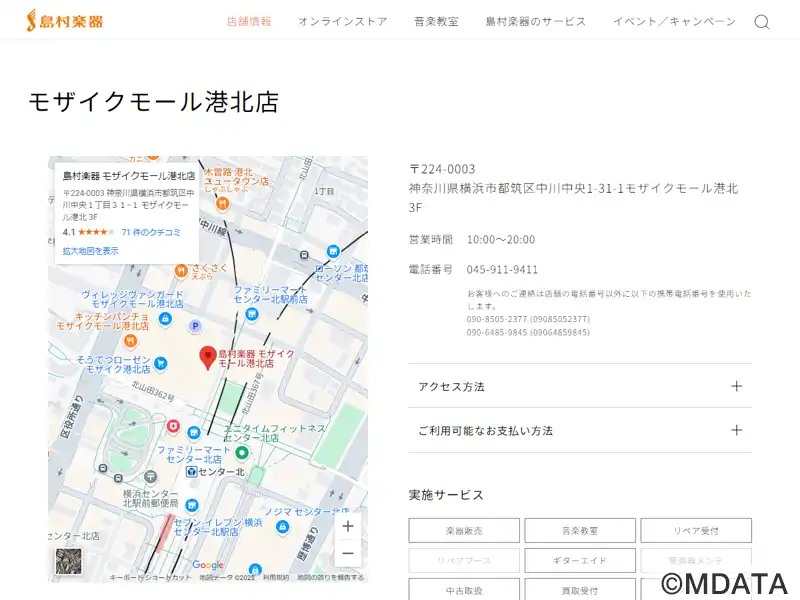Click the red 島村楽器 map pin
Image resolution: width=800 pixels, height=600 pixels.
point(208,357)
